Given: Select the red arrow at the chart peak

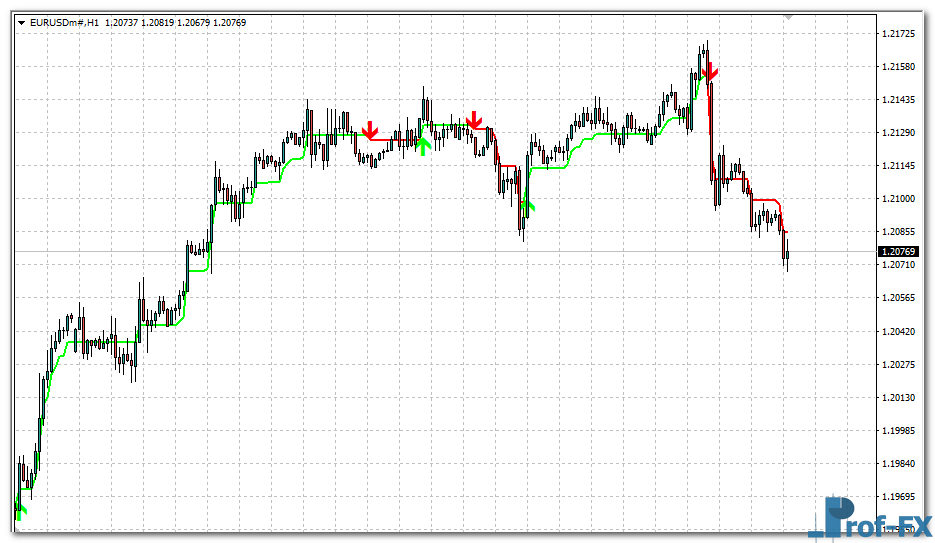Looking at the screenshot, I should pyautogui.click(x=709, y=71).
